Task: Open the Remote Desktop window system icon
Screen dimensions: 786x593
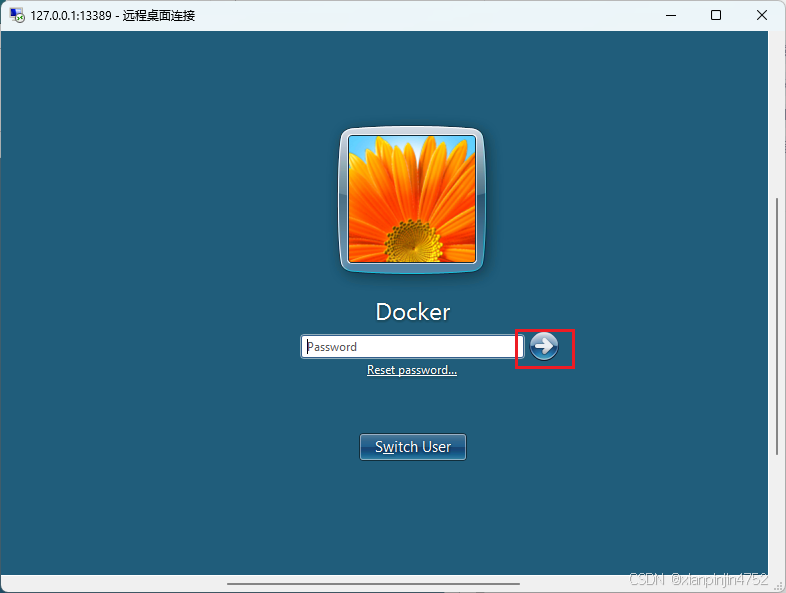Action: pyautogui.click(x=17, y=15)
